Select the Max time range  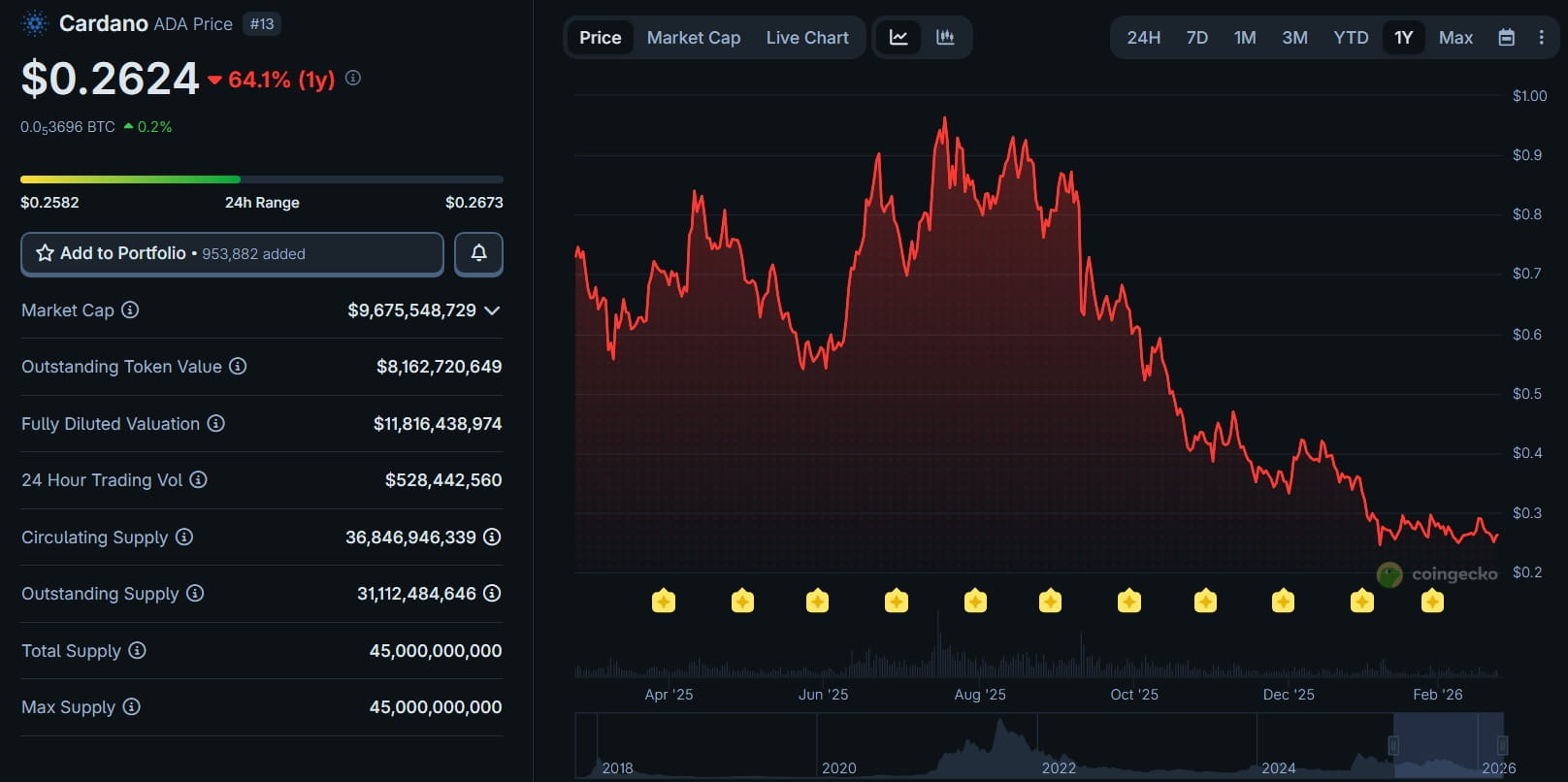pos(1455,38)
